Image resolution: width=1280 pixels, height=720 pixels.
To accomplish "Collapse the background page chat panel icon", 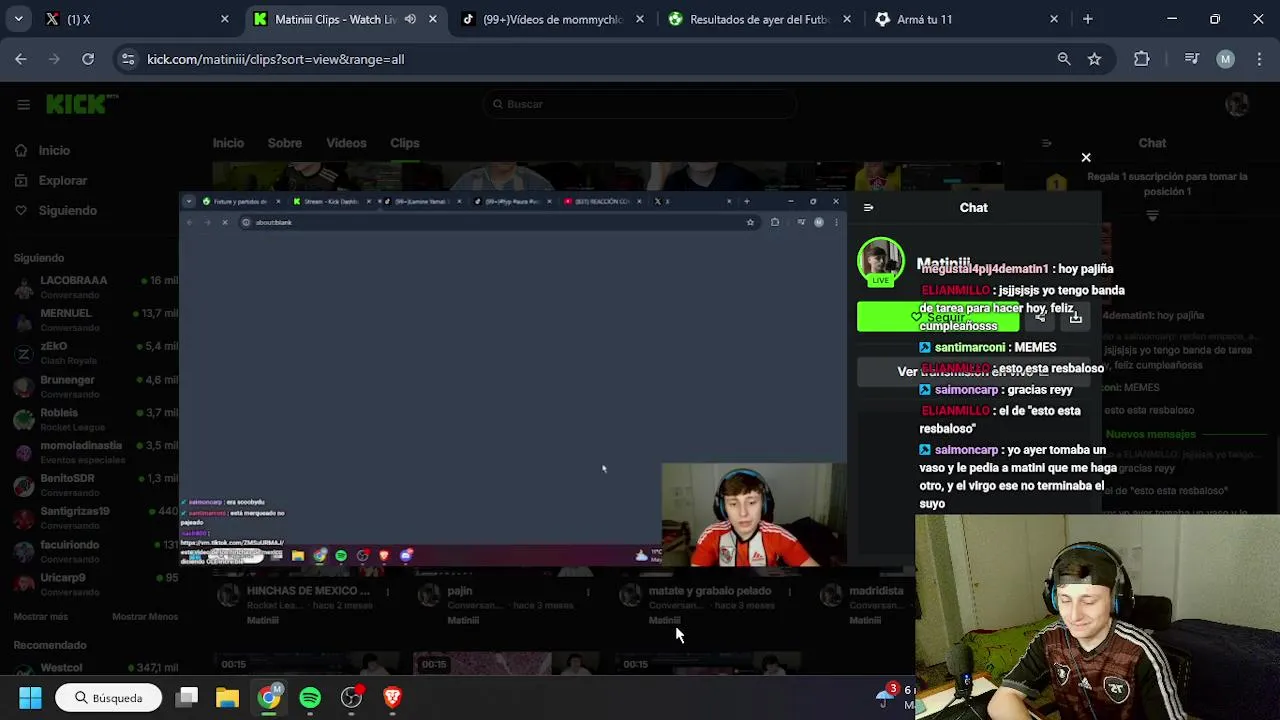I will pyautogui.click(x=1047, y=143).
